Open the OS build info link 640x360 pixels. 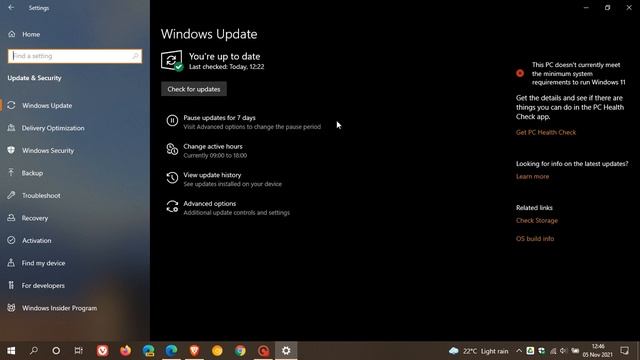tap(535, 239)
